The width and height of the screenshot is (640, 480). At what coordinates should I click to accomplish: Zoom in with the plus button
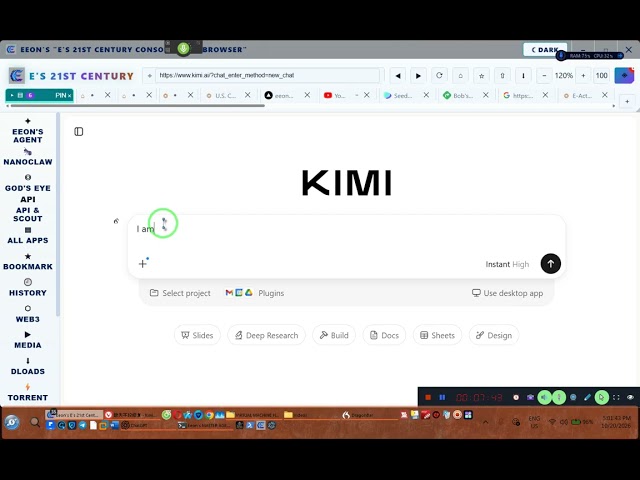[583, 76]
